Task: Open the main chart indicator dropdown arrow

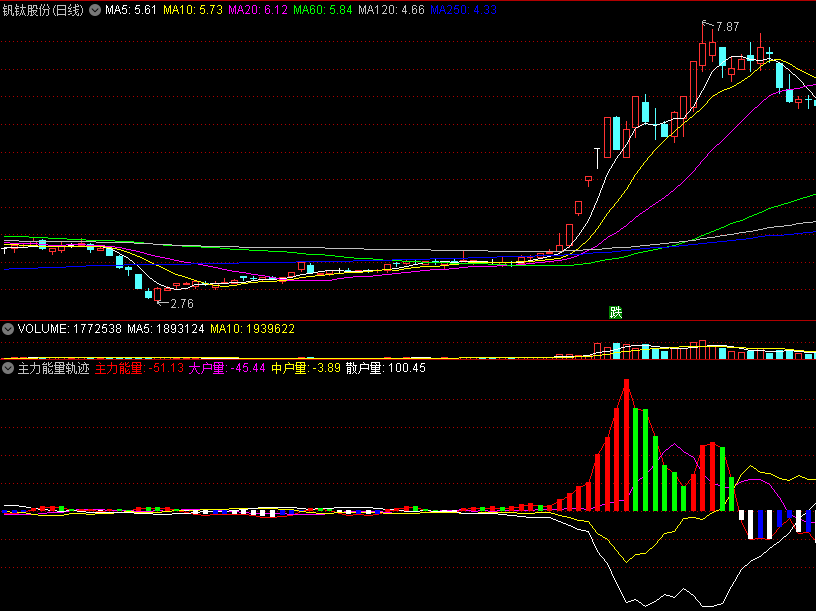Action: [x=95, y=10]
